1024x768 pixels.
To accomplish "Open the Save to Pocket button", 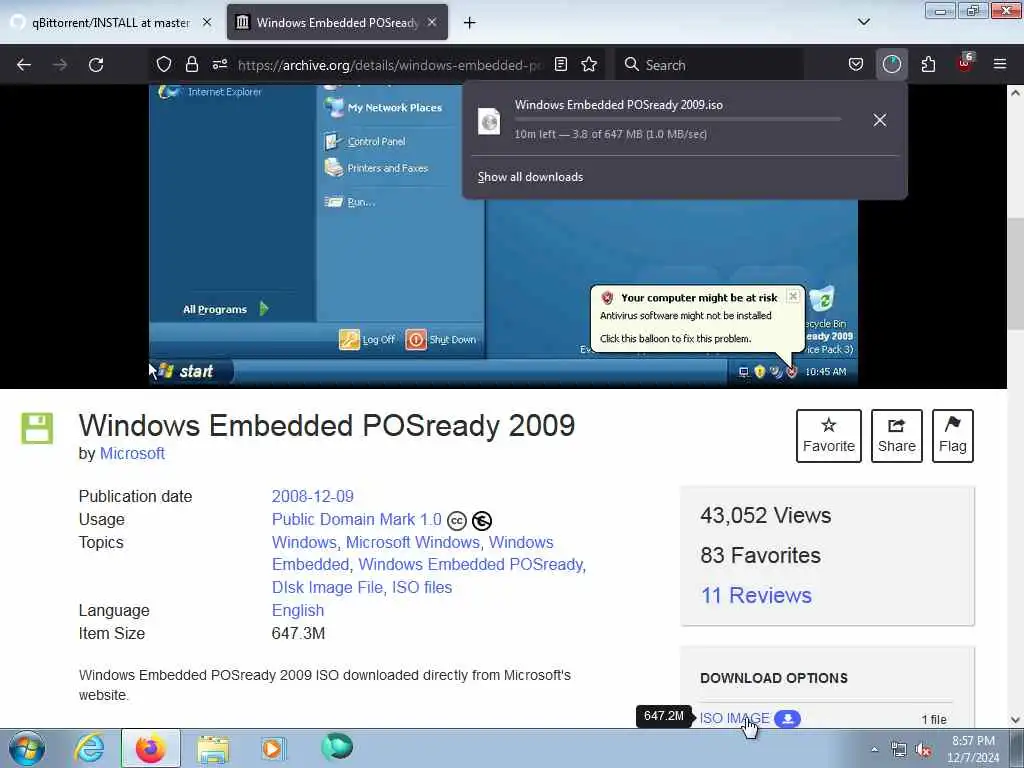I will [856, 64].
